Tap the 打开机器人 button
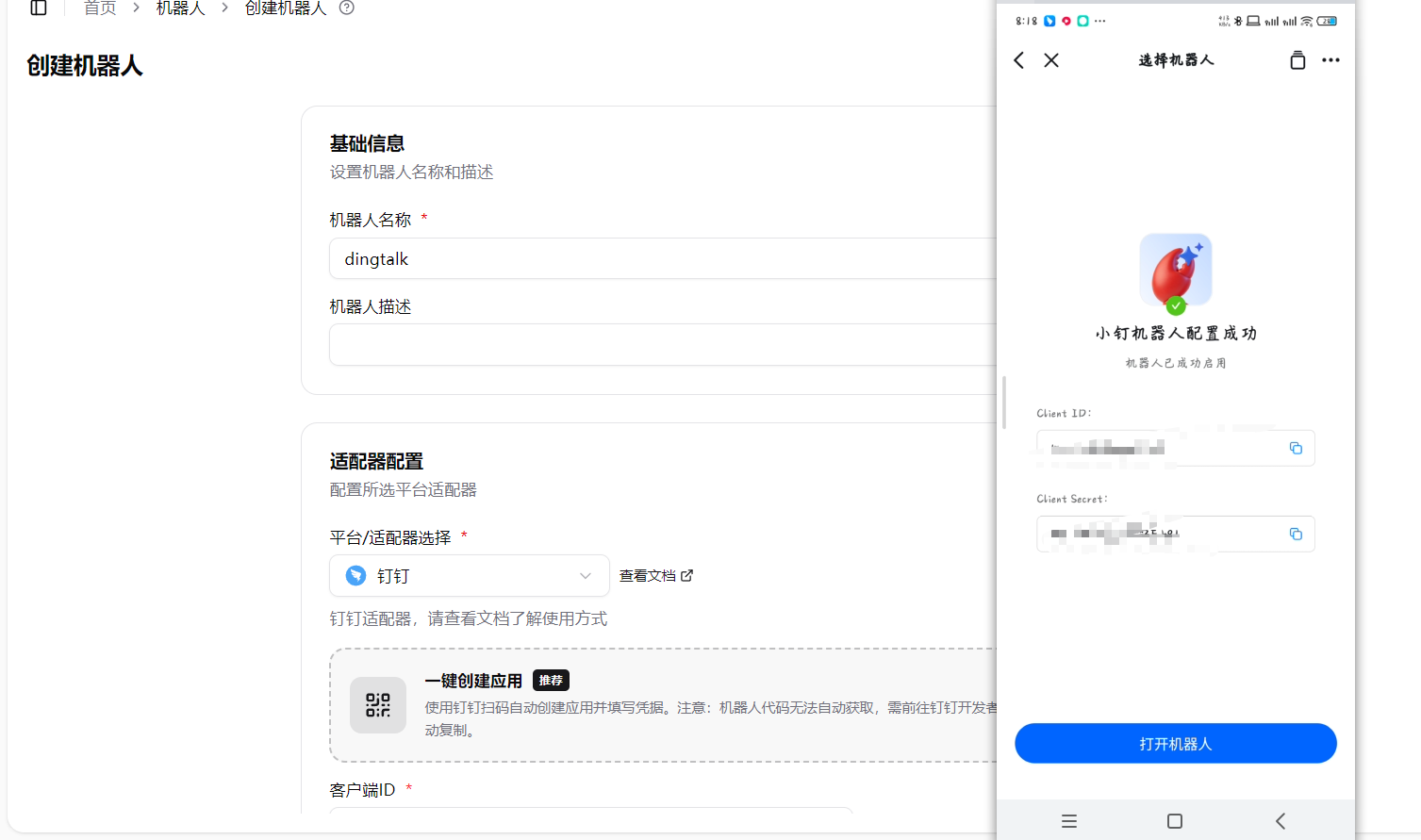Screen dimensions: 1421x840 click(x=1176, y=744)
